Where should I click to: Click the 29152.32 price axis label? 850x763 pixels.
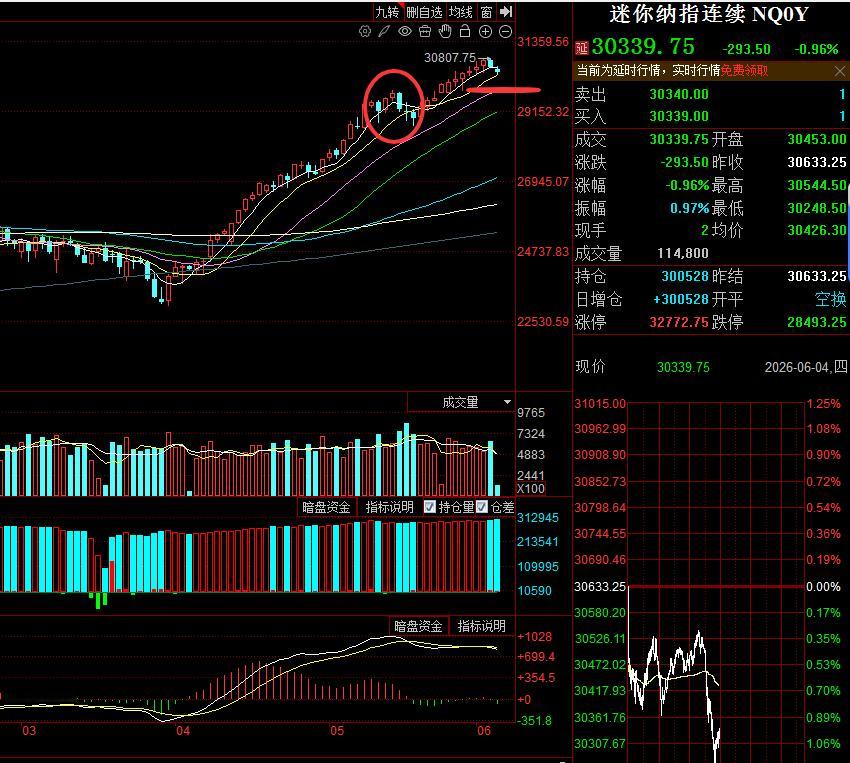(x=543, y=112)
